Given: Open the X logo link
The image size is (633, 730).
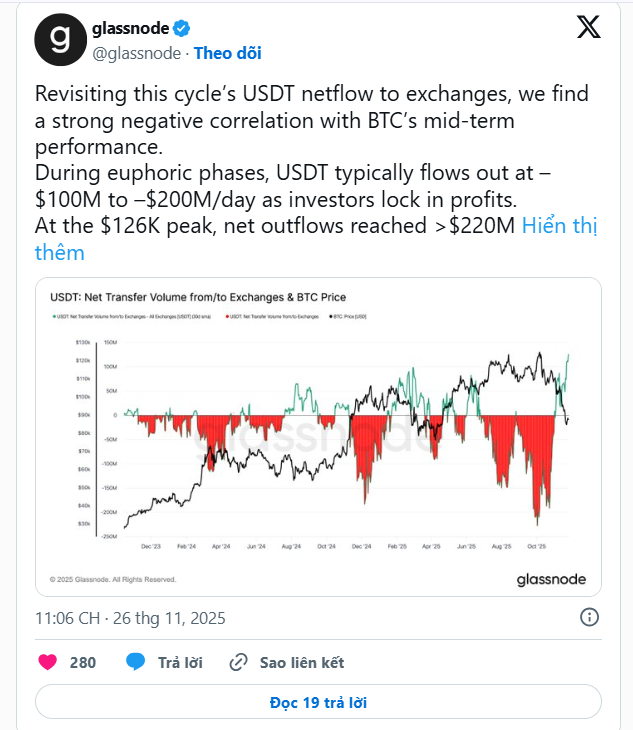Looking at the screenshot, I should pyautogui.click(x=589, y=28).
